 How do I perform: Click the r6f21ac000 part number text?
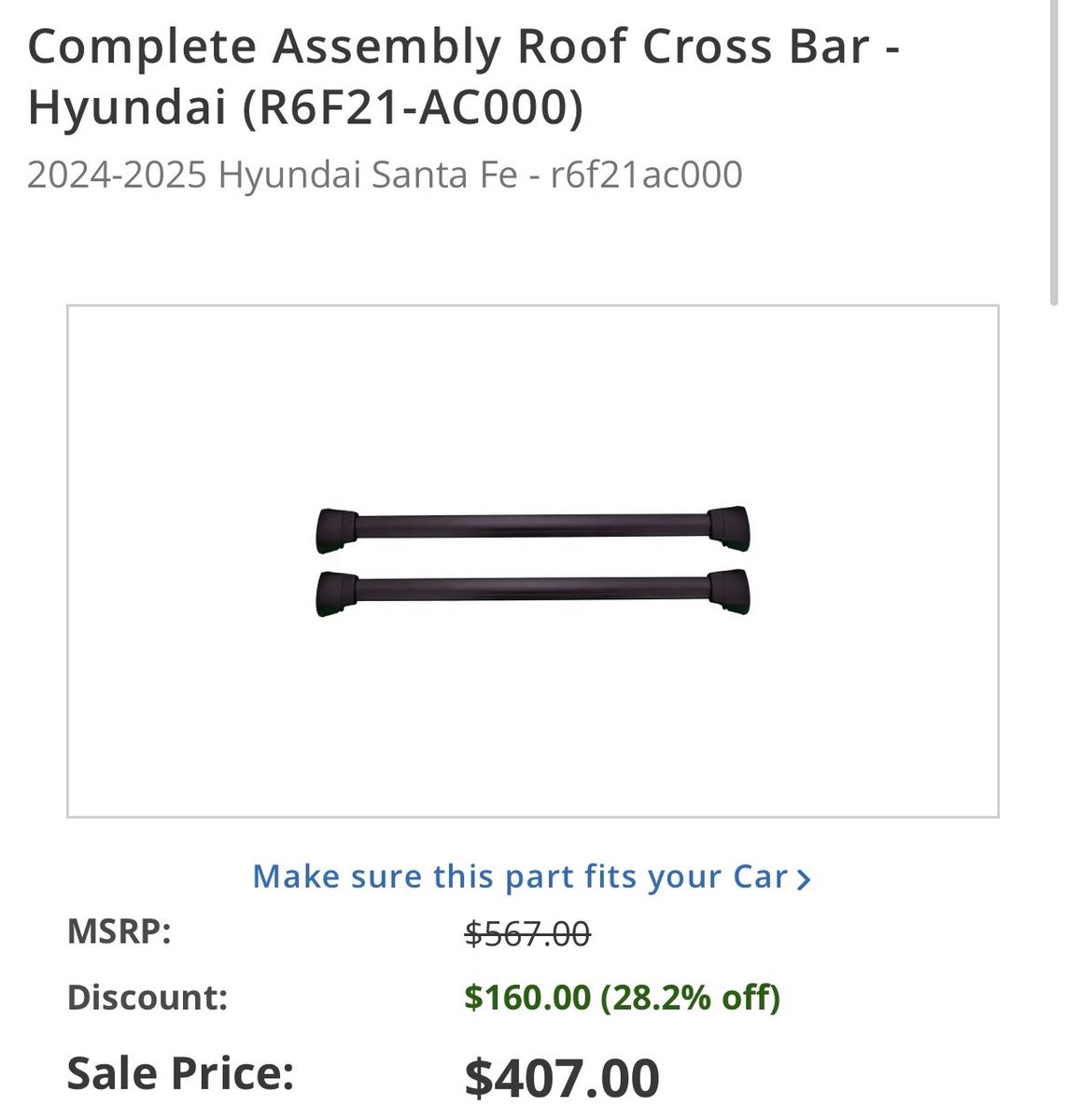(x=647, y=175)
